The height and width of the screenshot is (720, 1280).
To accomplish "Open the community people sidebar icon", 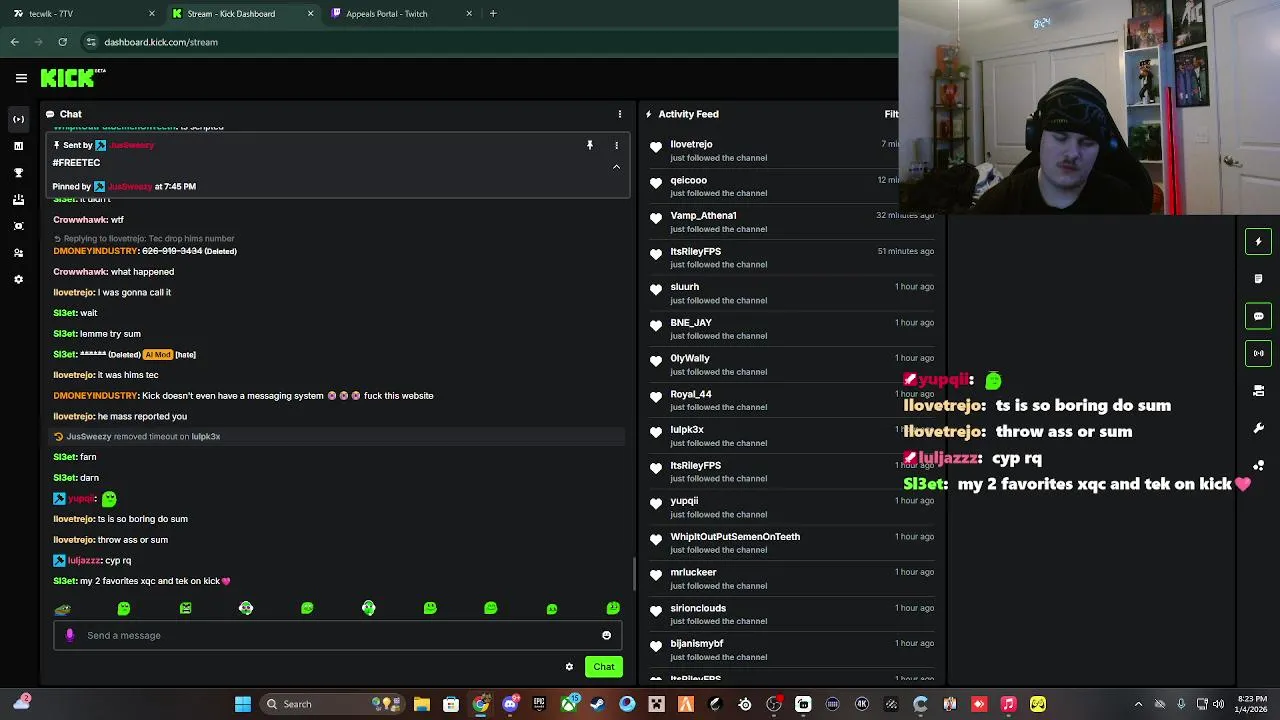I will click(18, 253).
